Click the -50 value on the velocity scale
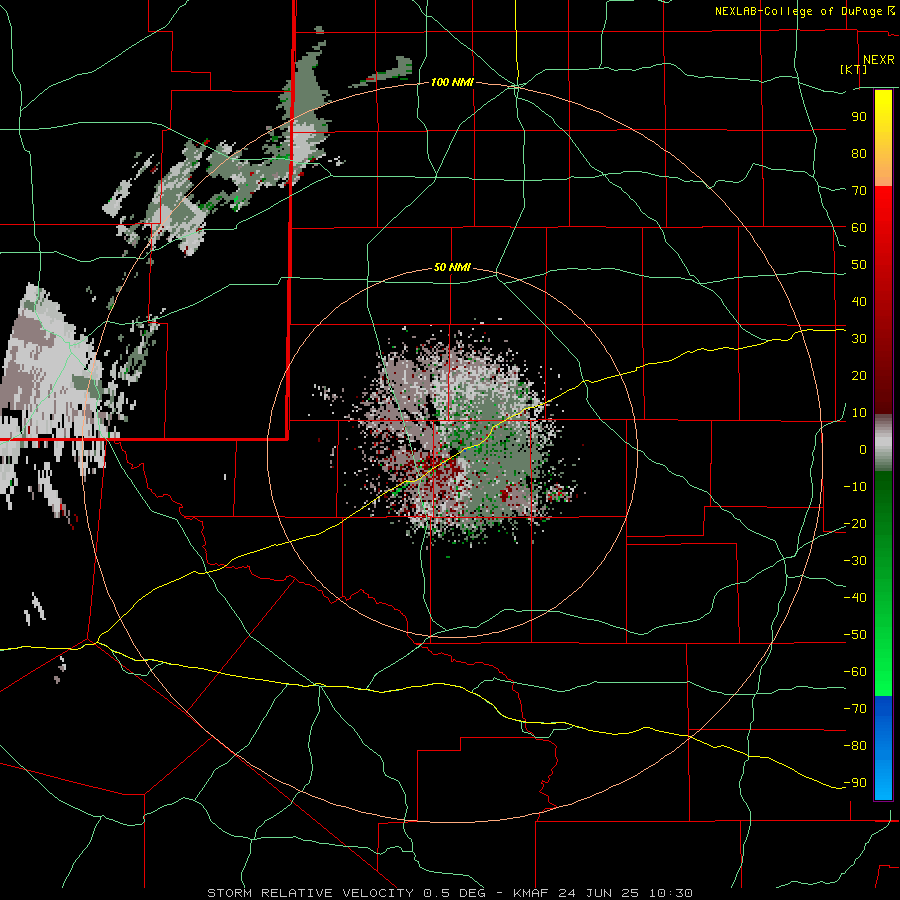This screenshot has width=900, height=900. pyautogui.click(x=855, y=635)
